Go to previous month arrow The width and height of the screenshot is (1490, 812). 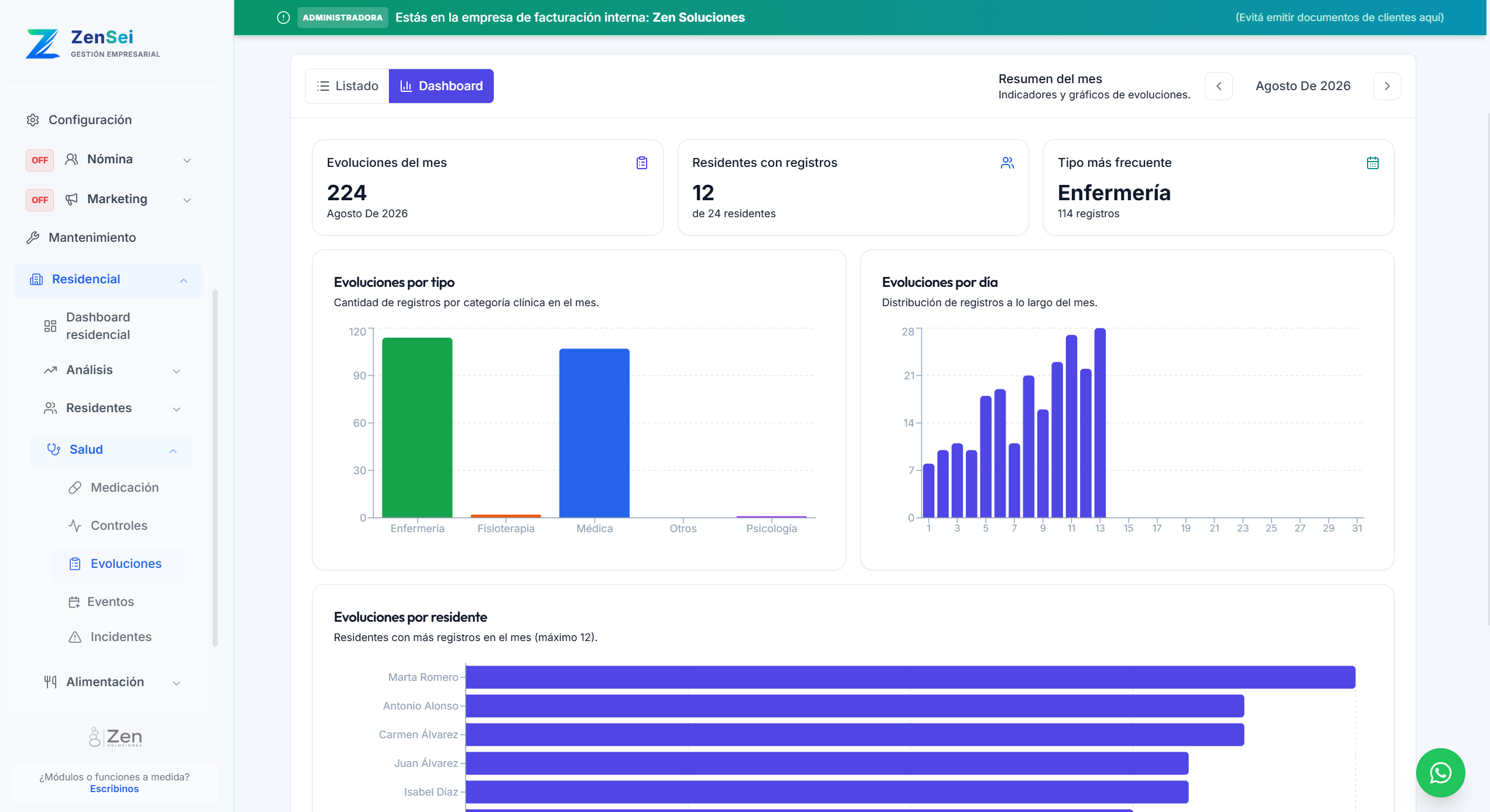(x=1219, y=86)
